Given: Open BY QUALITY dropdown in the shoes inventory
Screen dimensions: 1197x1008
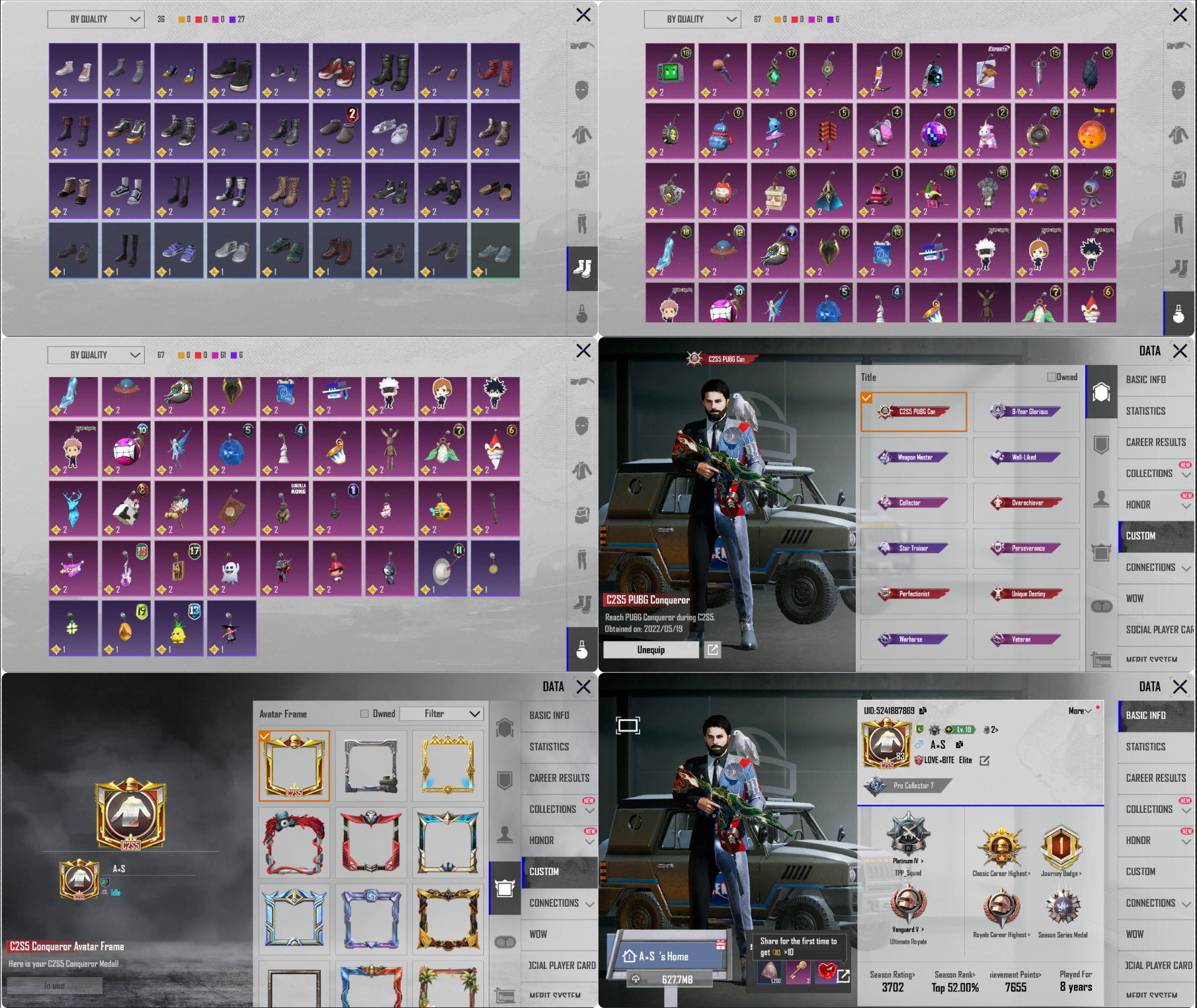Looking at the screenshot, I should pyautogui.click(x=96, y=19).
